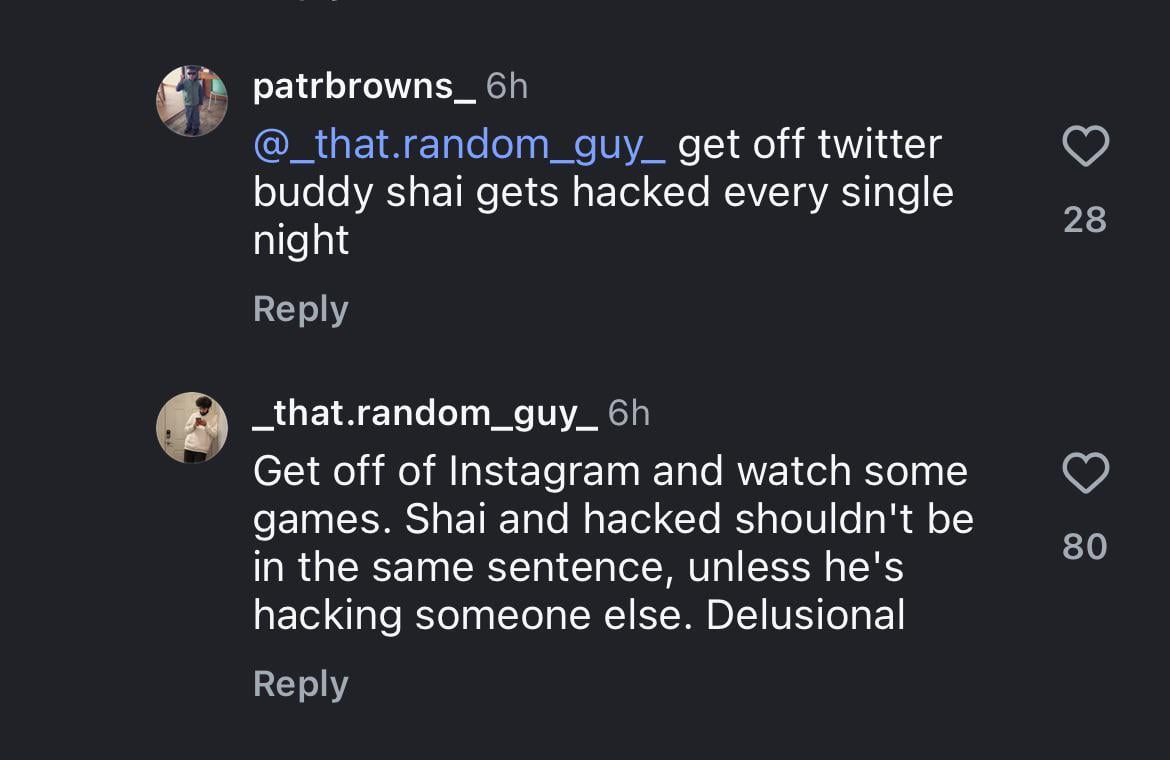Viewport: 1170px width, 760px height.
Task: View who liked the comment with 80 likes
Action: click(1085, 546)
